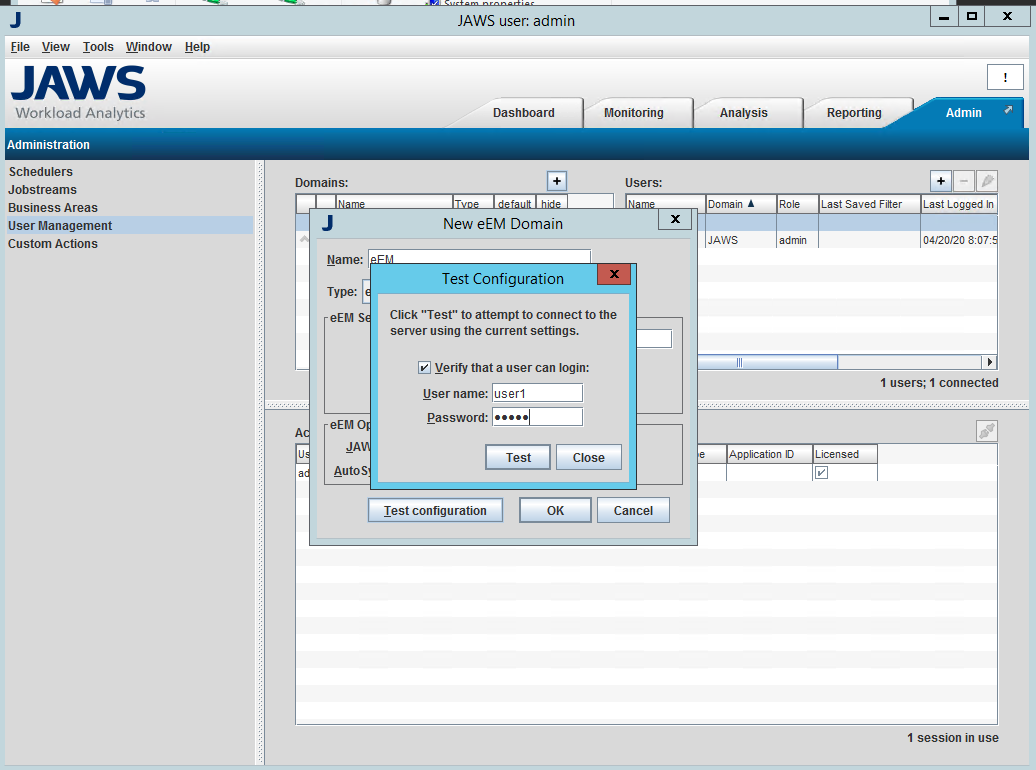
Task: Close the Test Configuration dialog with red X
Action: click(x=614, y=274)
